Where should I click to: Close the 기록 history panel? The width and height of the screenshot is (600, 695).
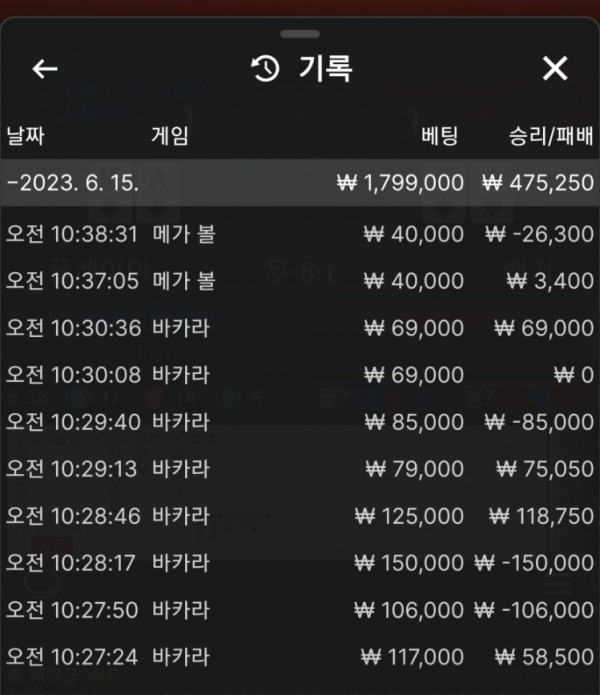(x=554, y=68)
